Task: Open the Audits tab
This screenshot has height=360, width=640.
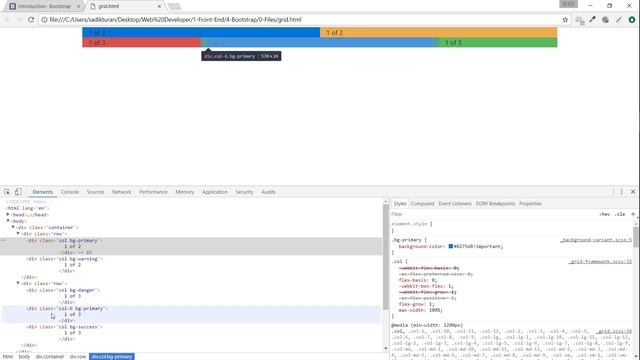Action: [268, 192]
